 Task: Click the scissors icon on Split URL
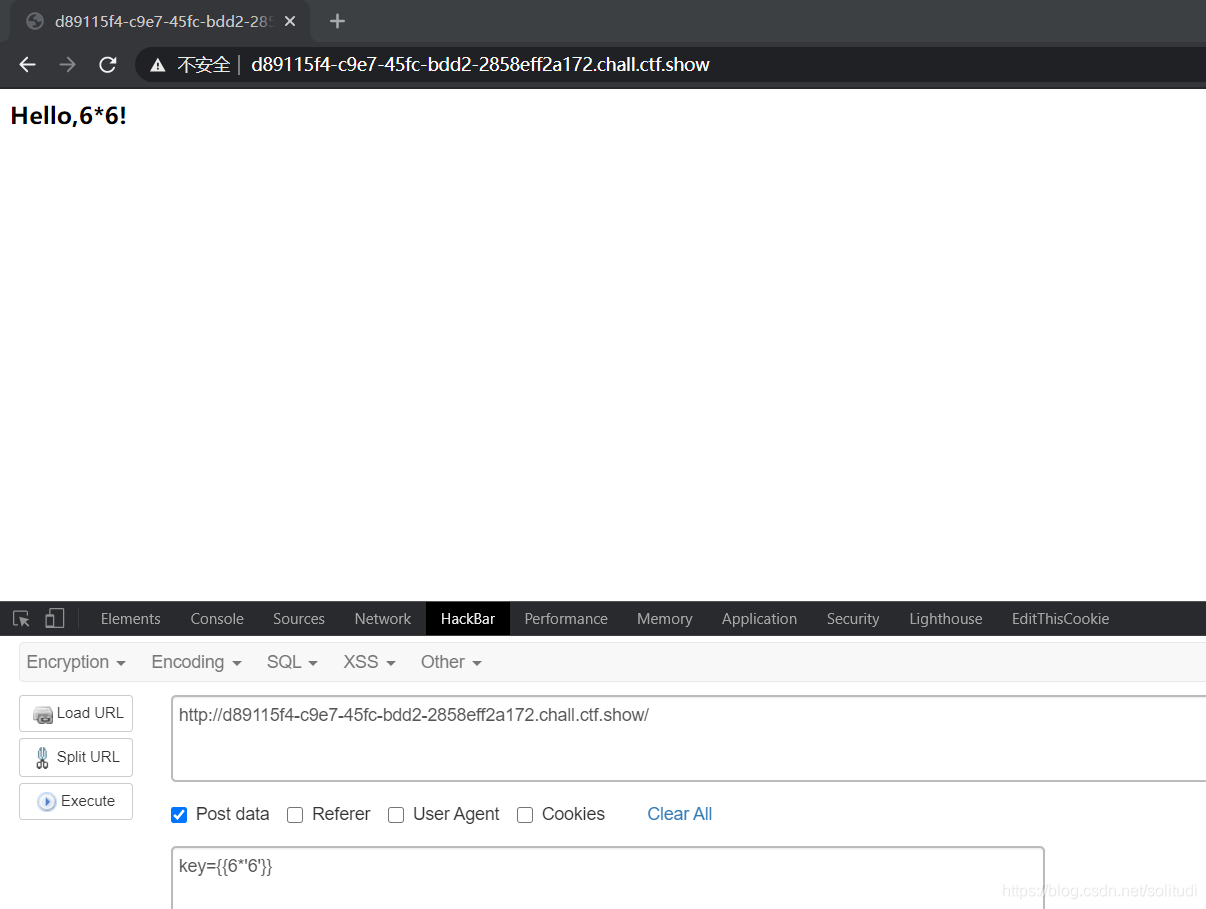tap(40, 757)
